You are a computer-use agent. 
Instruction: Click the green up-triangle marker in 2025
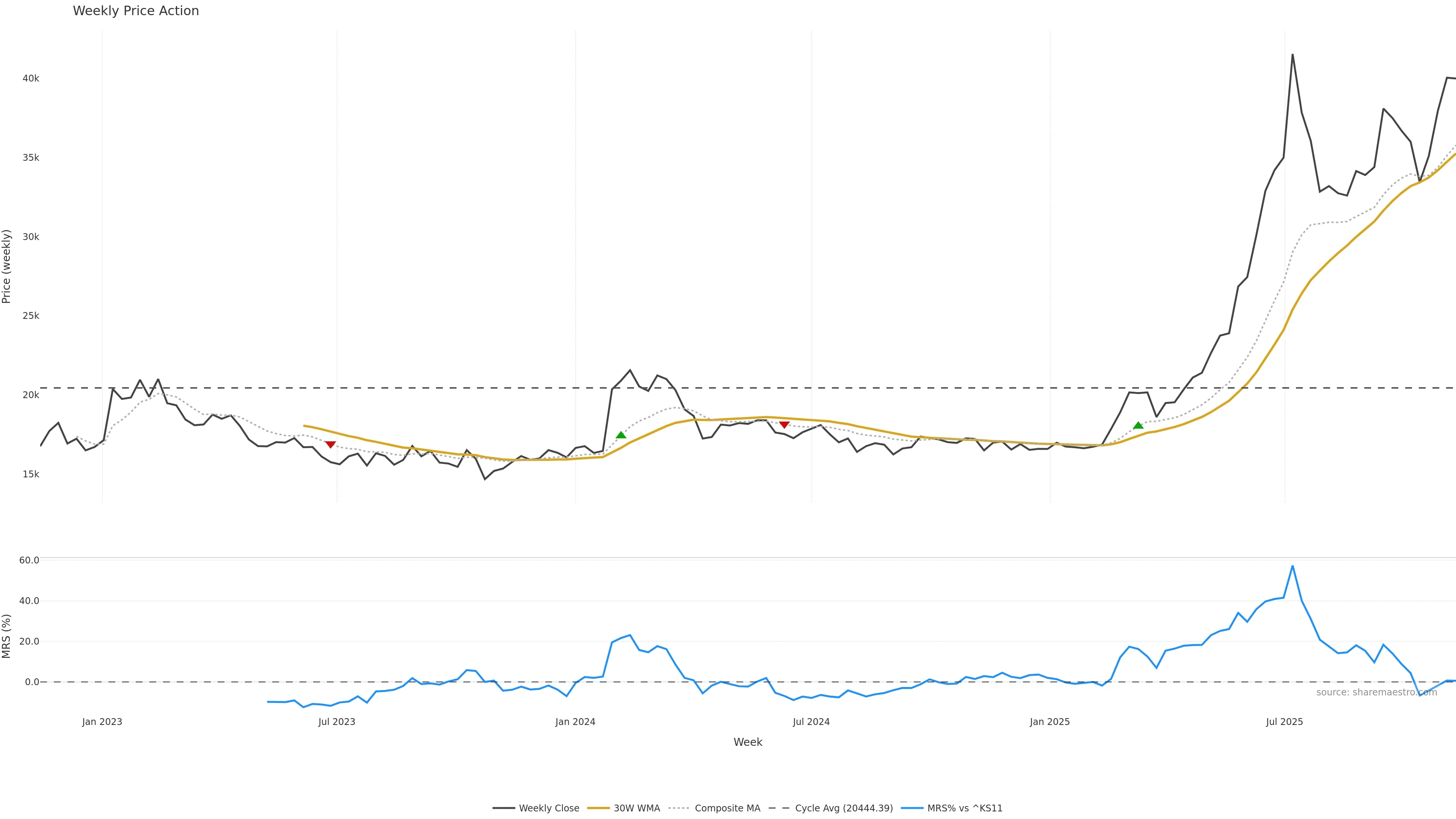click(x=1138, y=425)
